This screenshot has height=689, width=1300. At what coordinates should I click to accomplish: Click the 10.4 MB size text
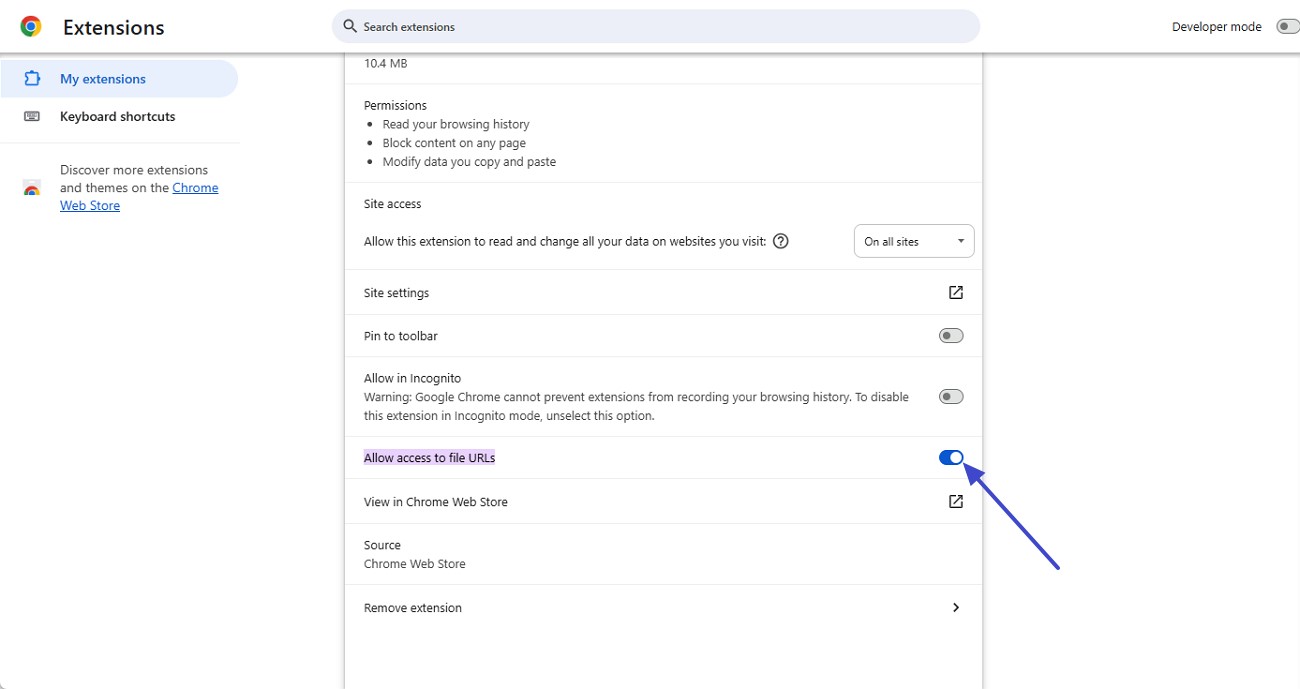point(386,63)
